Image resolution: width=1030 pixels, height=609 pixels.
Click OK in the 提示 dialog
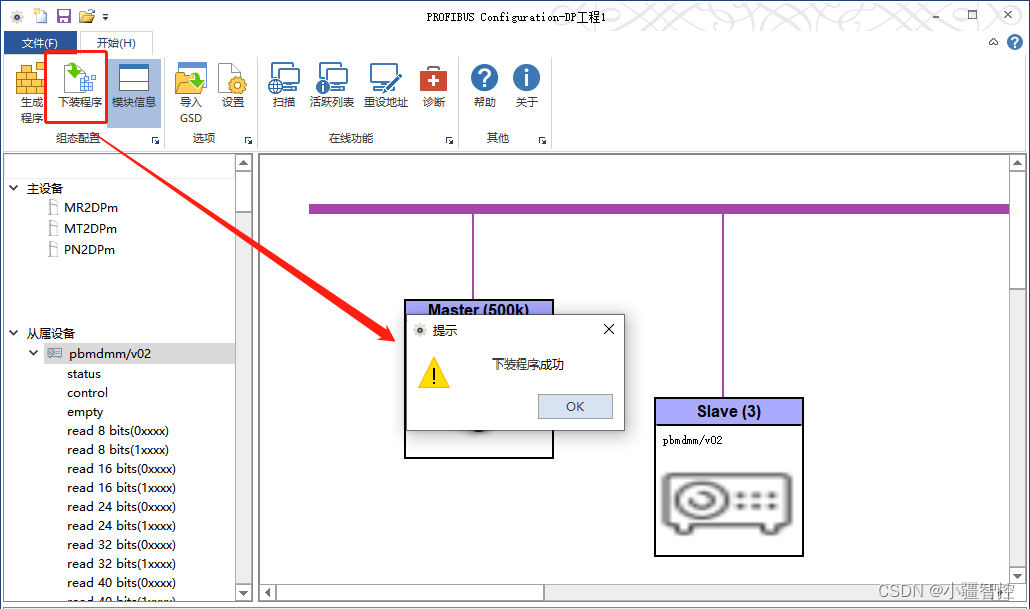pos(575,407)
